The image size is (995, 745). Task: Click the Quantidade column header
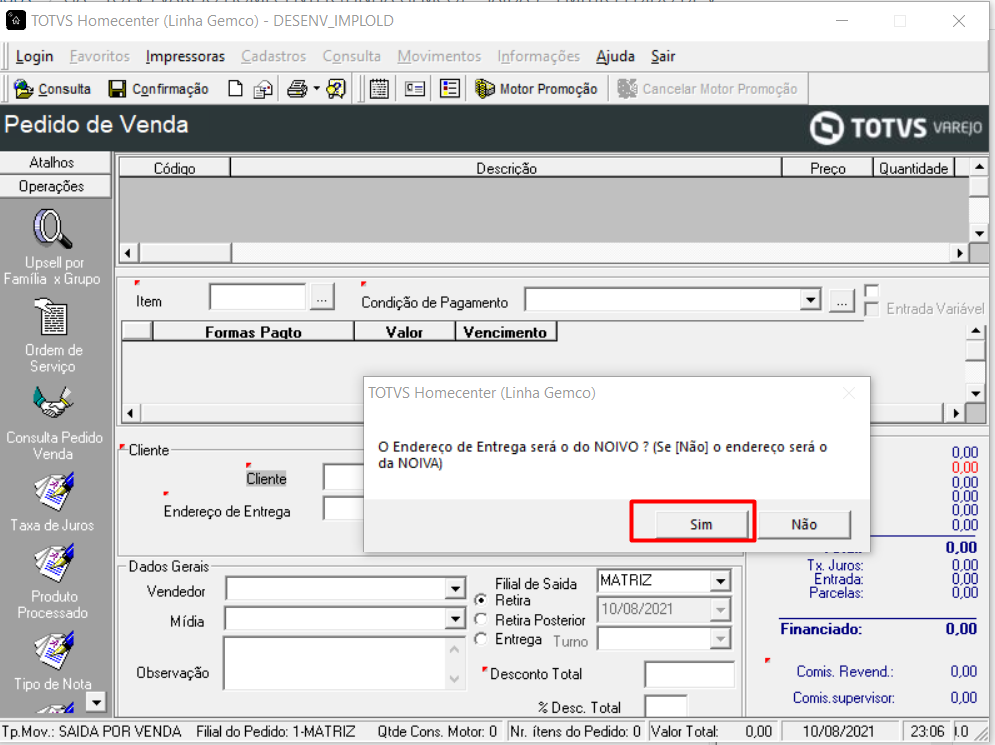914,168
